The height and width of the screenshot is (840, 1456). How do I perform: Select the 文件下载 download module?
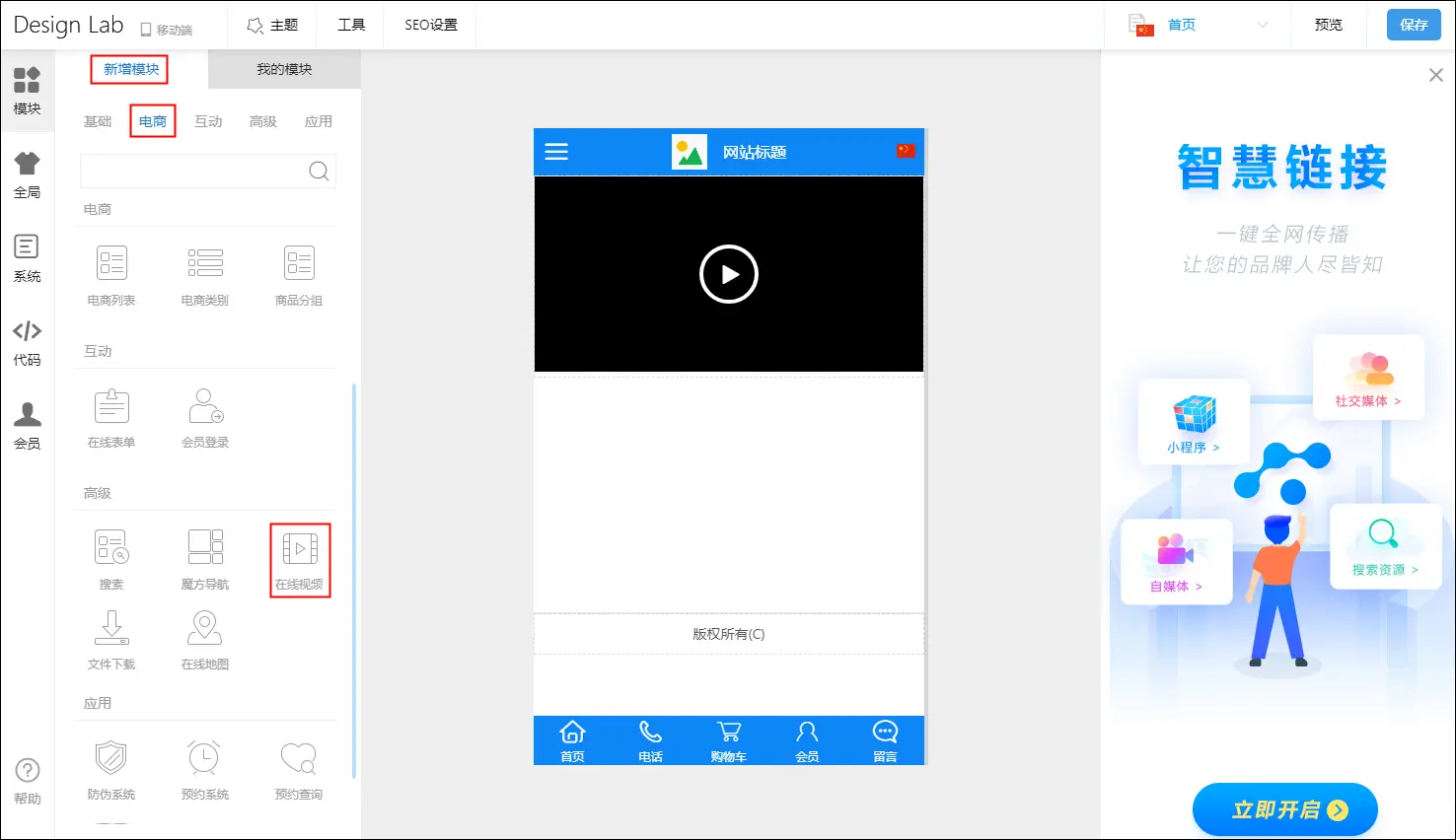coord(111,639)
